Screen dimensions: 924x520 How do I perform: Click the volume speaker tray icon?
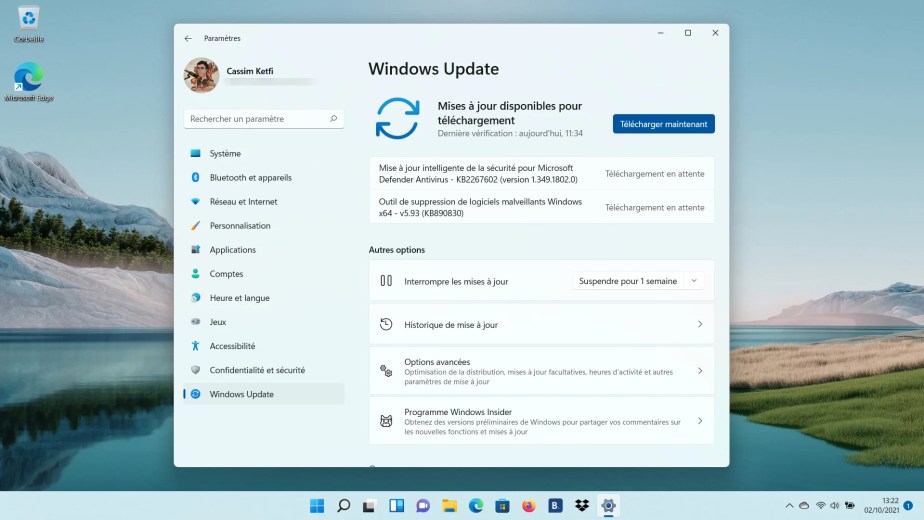tap(834, 506)
